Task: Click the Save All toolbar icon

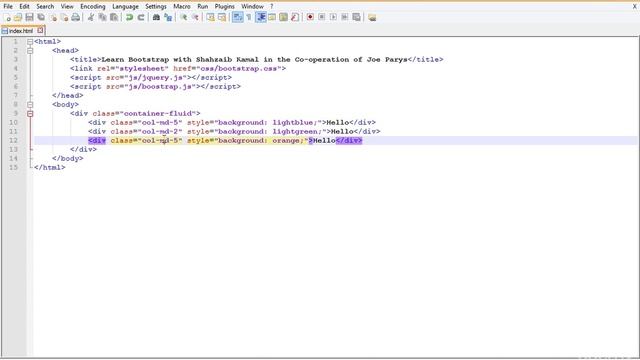Action: tap(41, 17)
